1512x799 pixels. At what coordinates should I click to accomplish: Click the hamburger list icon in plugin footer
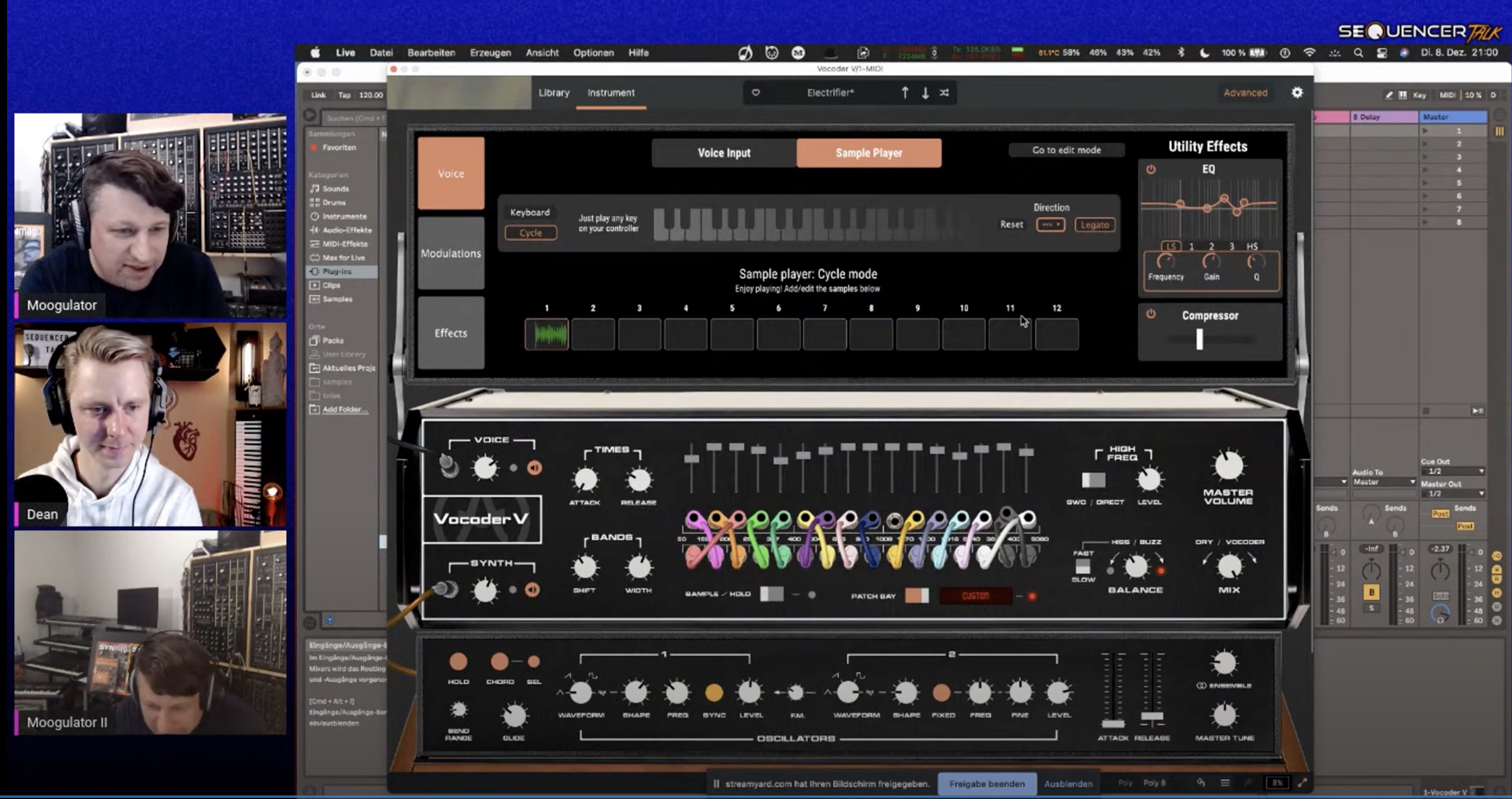point(1225,783)
